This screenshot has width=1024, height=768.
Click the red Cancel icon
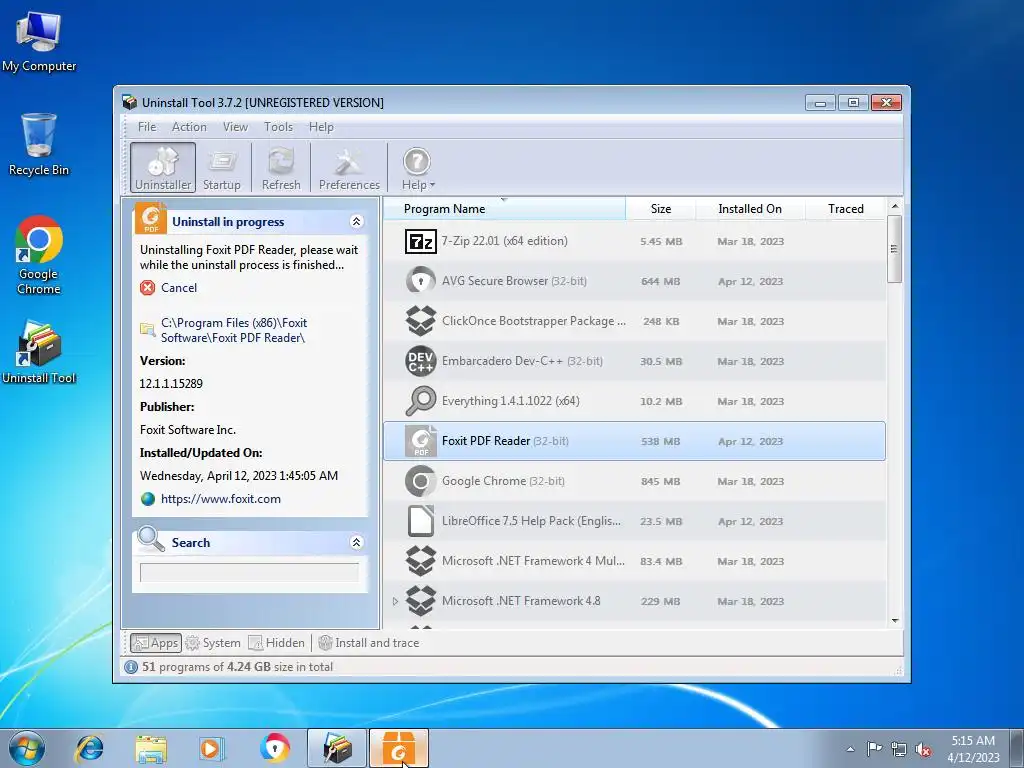click(x=148, y=288)
